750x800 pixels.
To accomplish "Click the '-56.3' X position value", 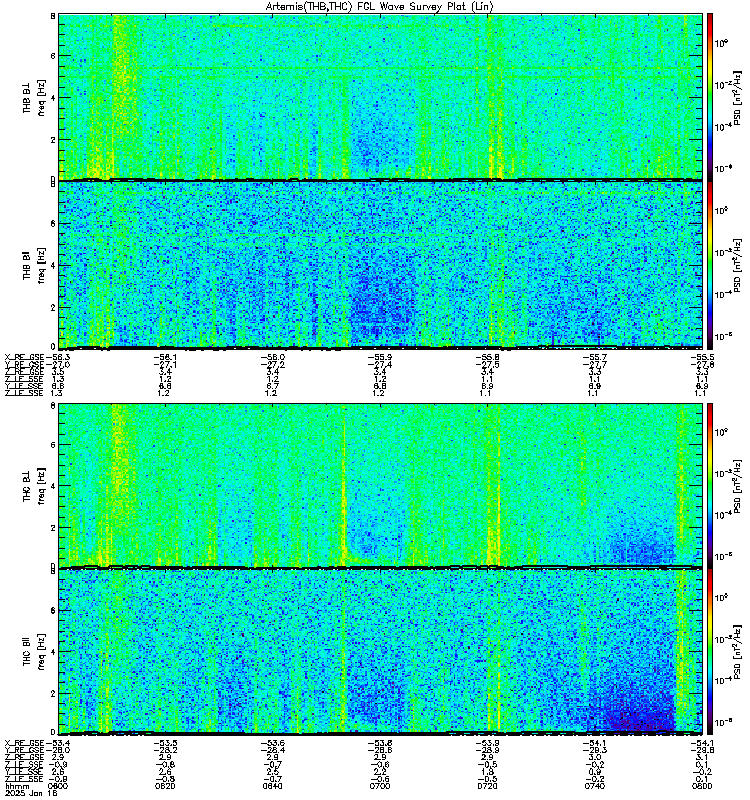I will tap(58, 358).
